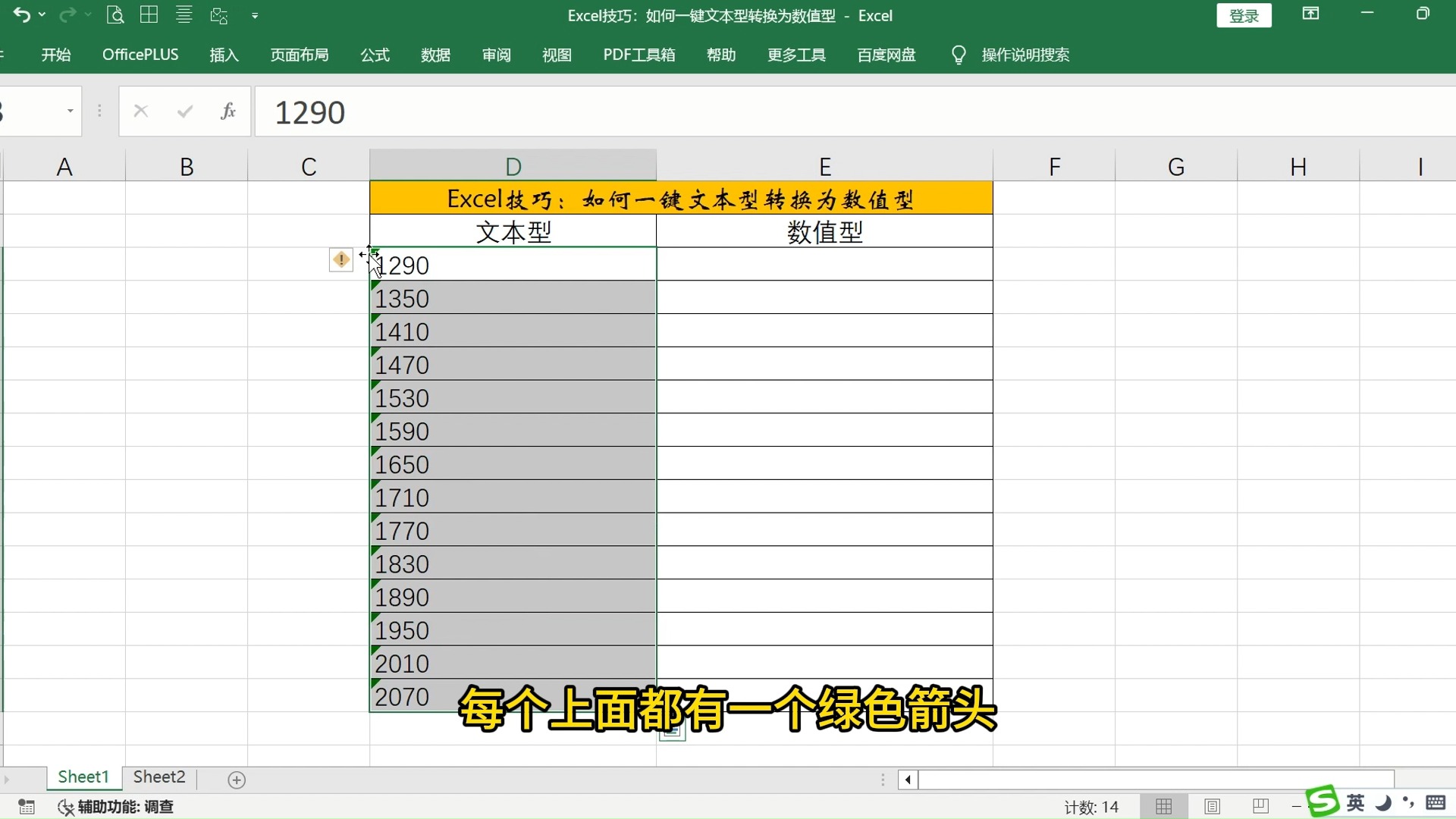The image size is (1456, 819).
Task: Toggle the 英 input language indicator
Action: pyautogui.click(x=1356, y=802)
